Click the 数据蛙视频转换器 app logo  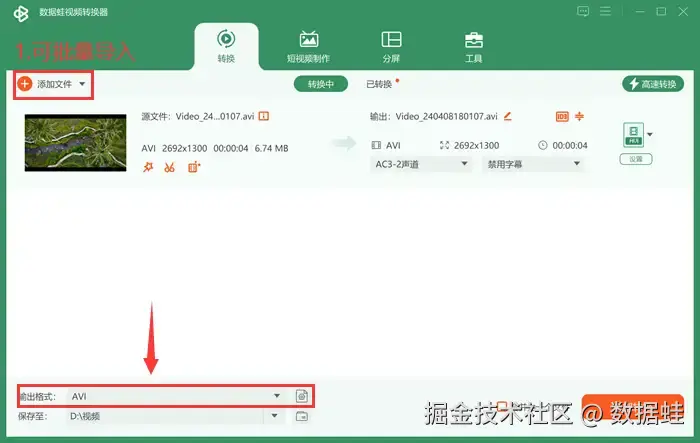click(x=21, y=13)
